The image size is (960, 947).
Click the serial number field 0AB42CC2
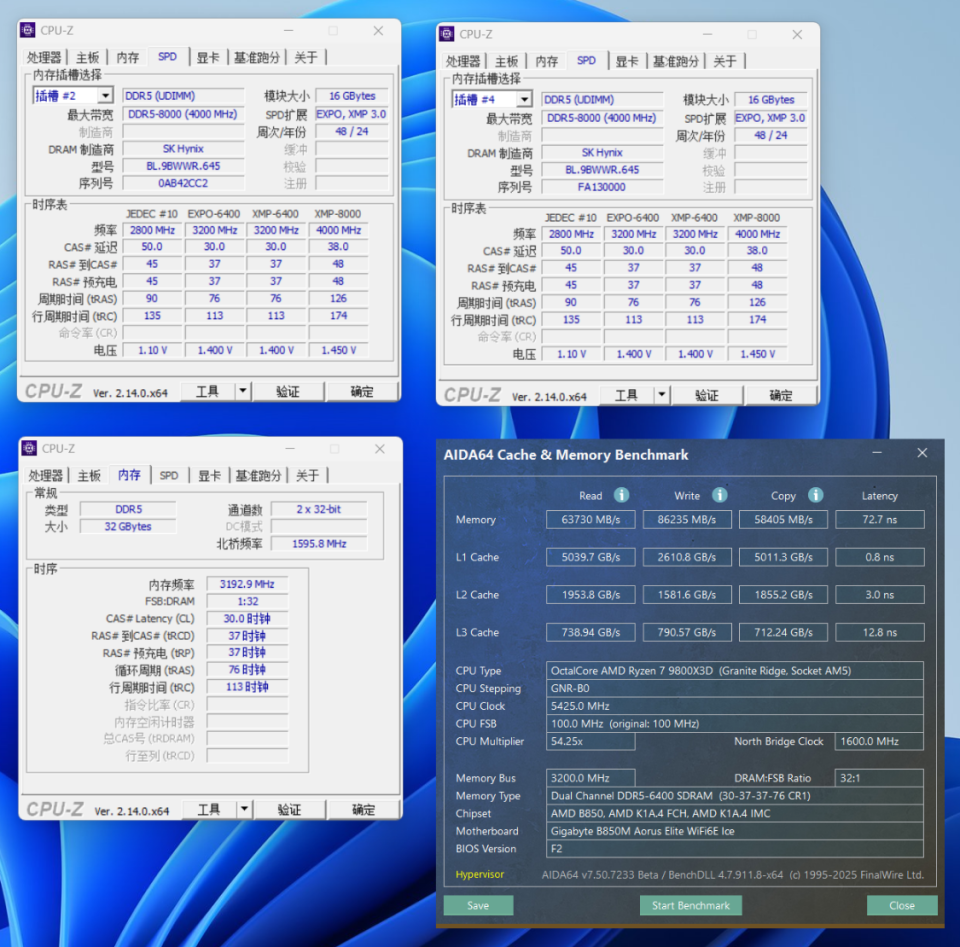[183, 183]
